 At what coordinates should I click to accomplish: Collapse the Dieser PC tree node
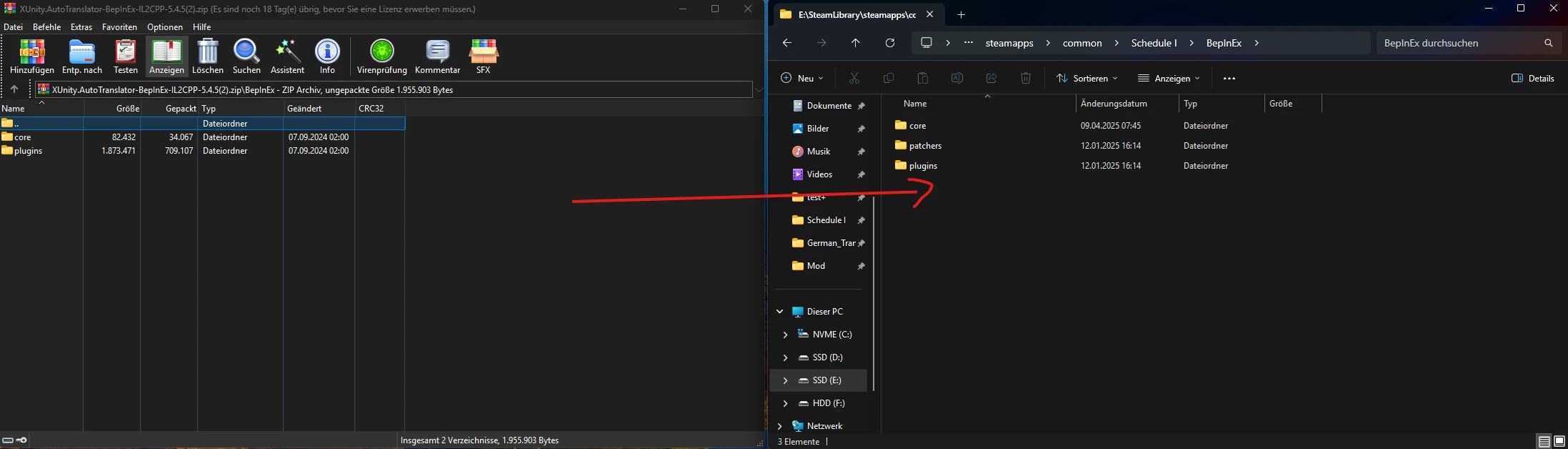coord(779,312)
